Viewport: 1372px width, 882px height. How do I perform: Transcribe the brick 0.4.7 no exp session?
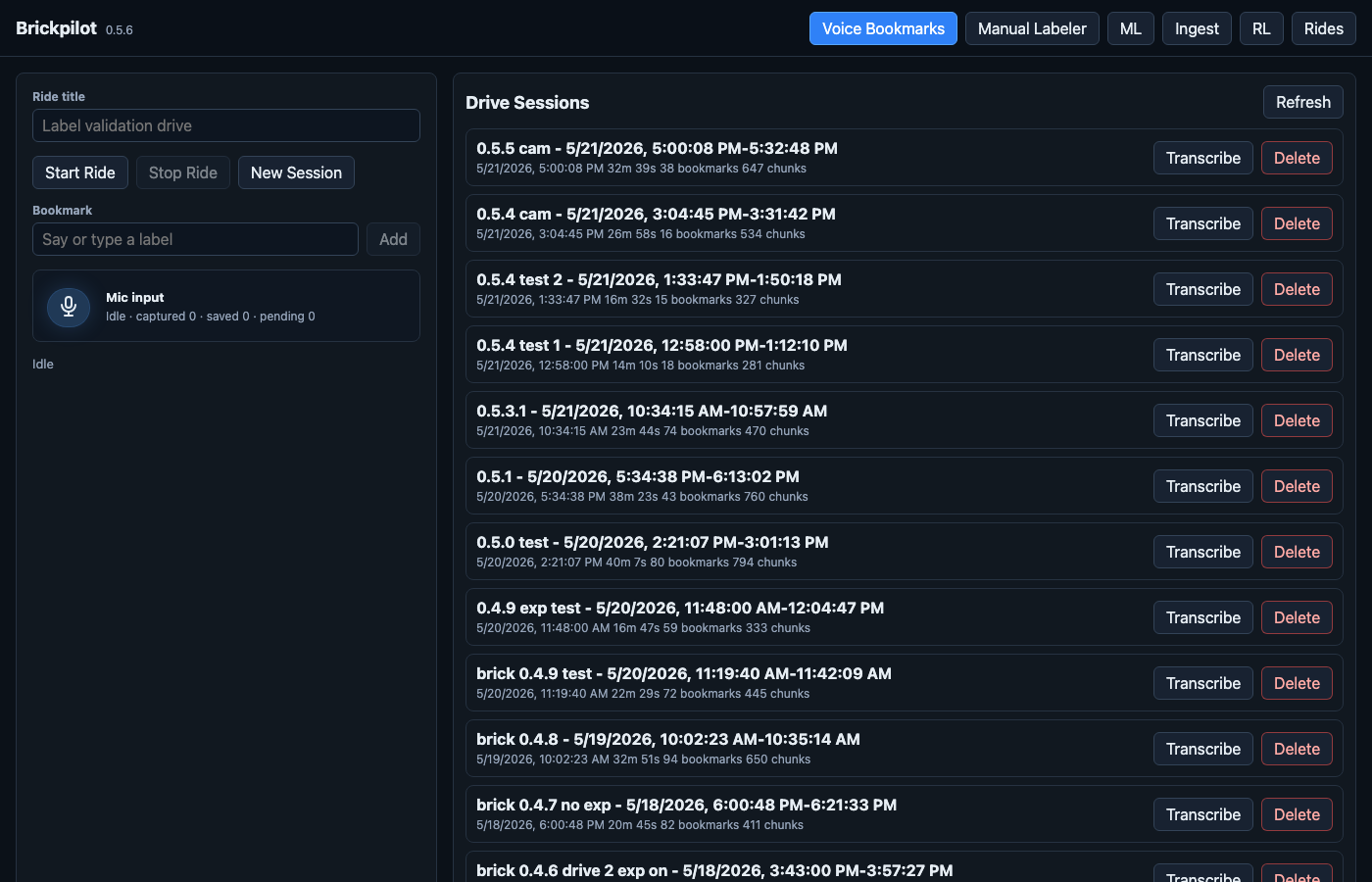coord(1203,814)
